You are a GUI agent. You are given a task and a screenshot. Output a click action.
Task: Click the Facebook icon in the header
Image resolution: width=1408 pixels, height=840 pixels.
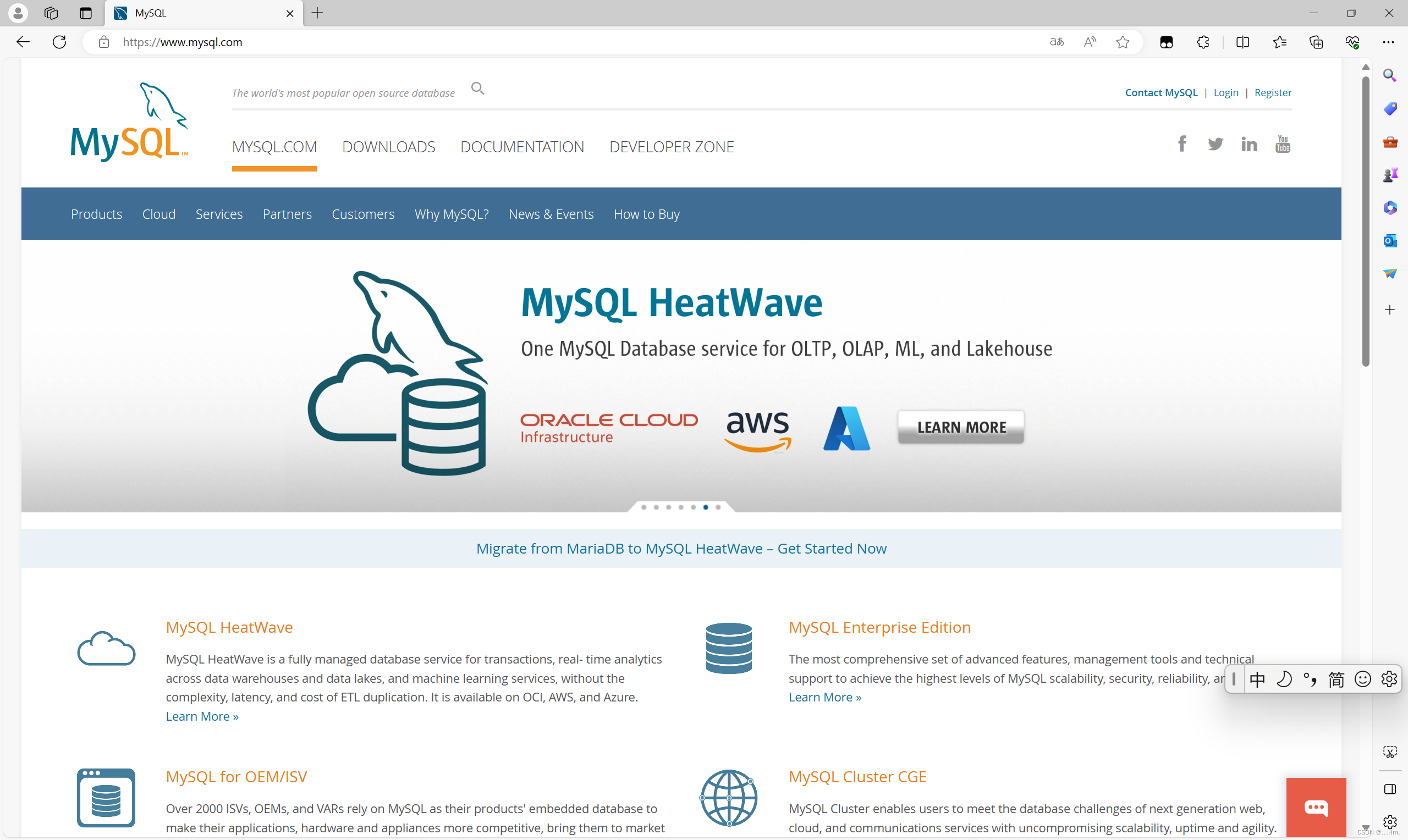[x=1181, y=144]
